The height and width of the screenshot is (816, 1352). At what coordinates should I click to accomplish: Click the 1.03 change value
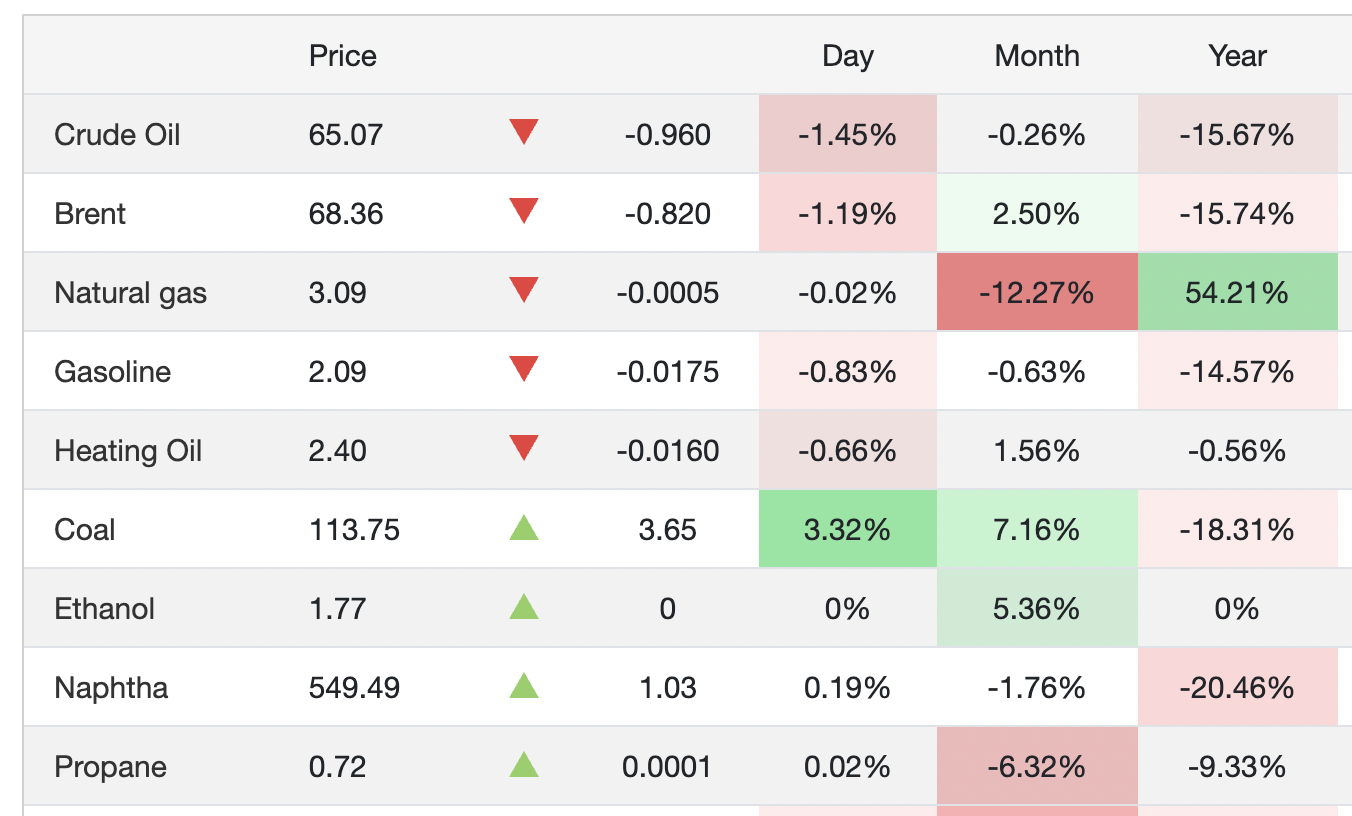667,687
